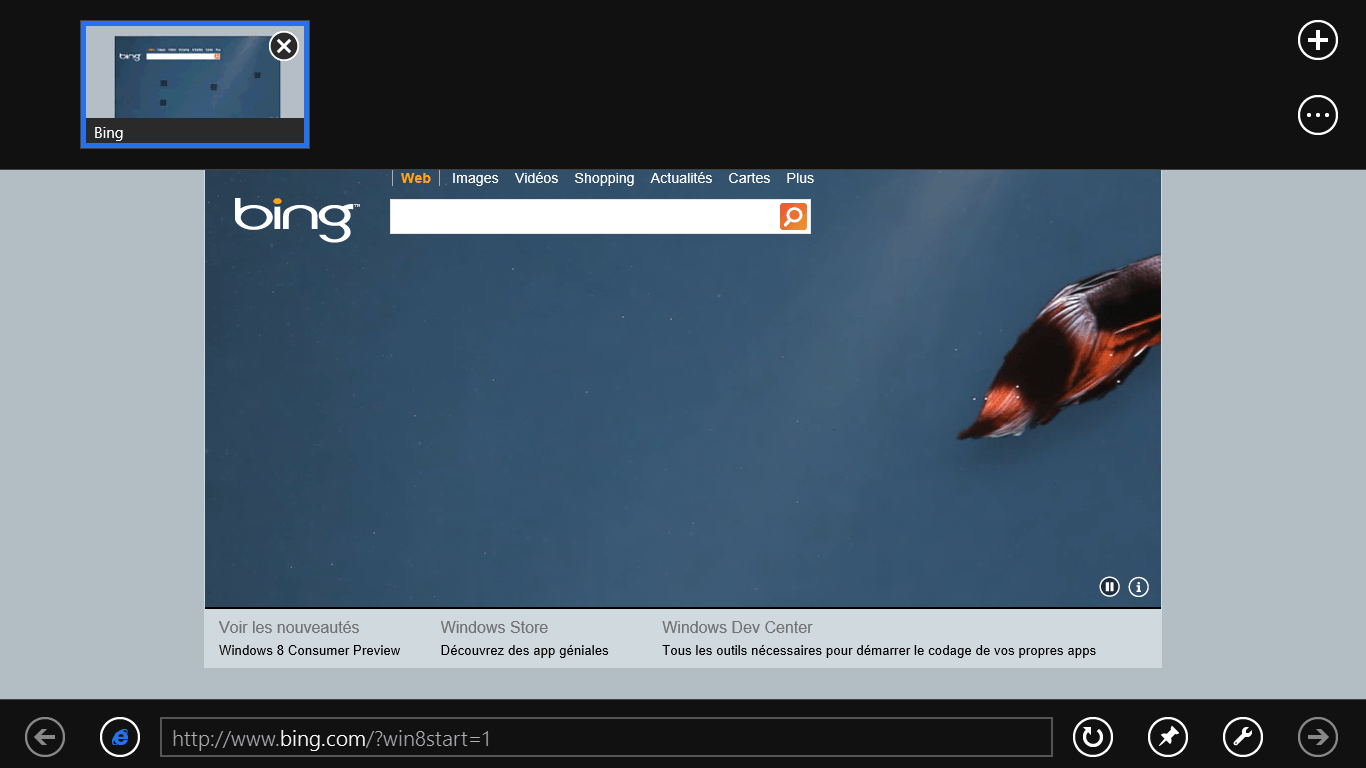The image size is (1366, 768).
Task: Open Windows Store heading link
Action: point(494,627)
